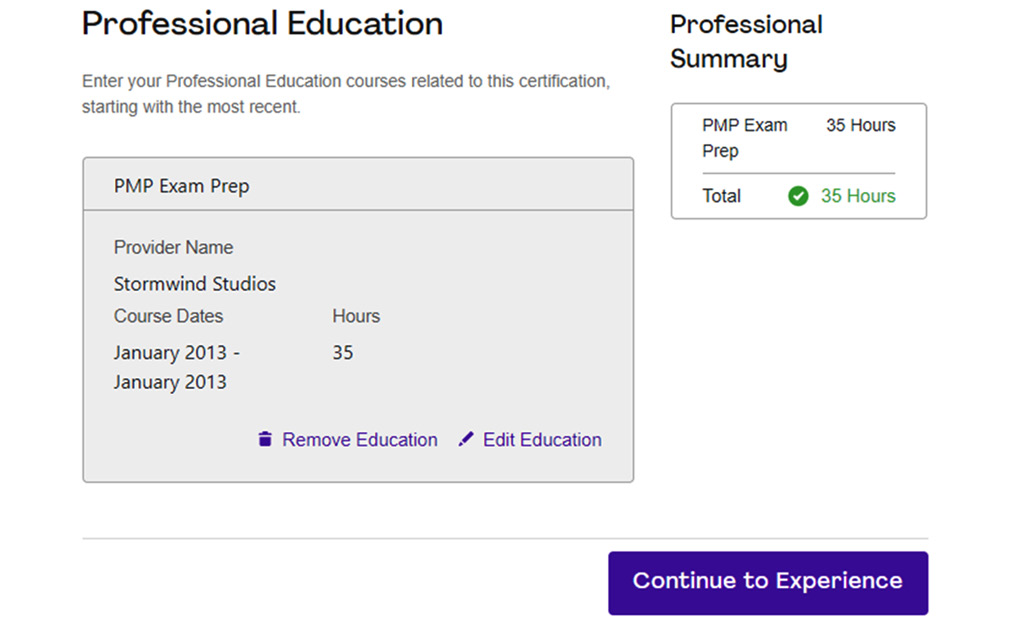Click the green 35 Hours total
This screenshot has width=1012, height=621.
coord(858,196)
